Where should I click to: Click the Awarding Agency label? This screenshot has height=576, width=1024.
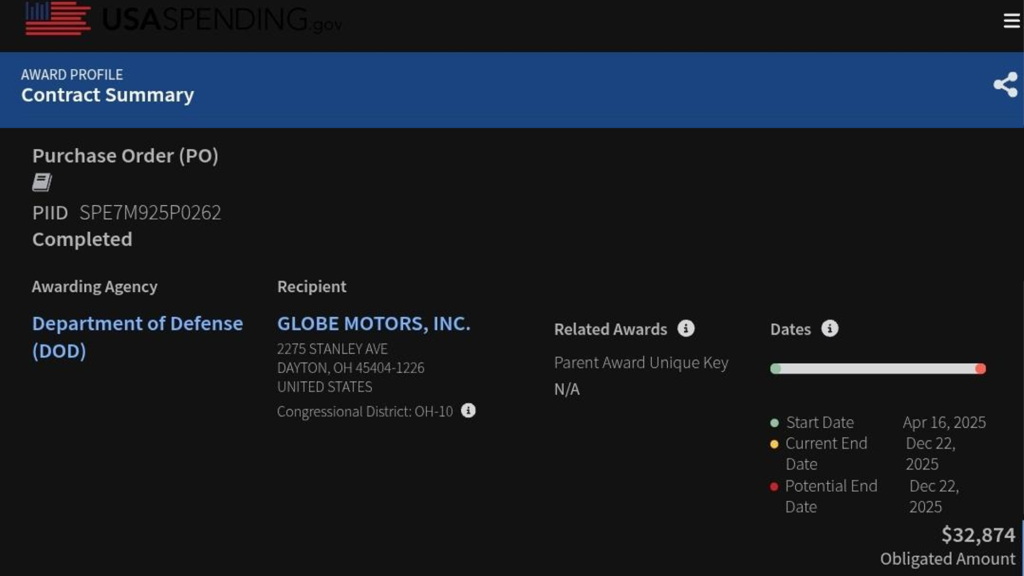pos(95,287)
